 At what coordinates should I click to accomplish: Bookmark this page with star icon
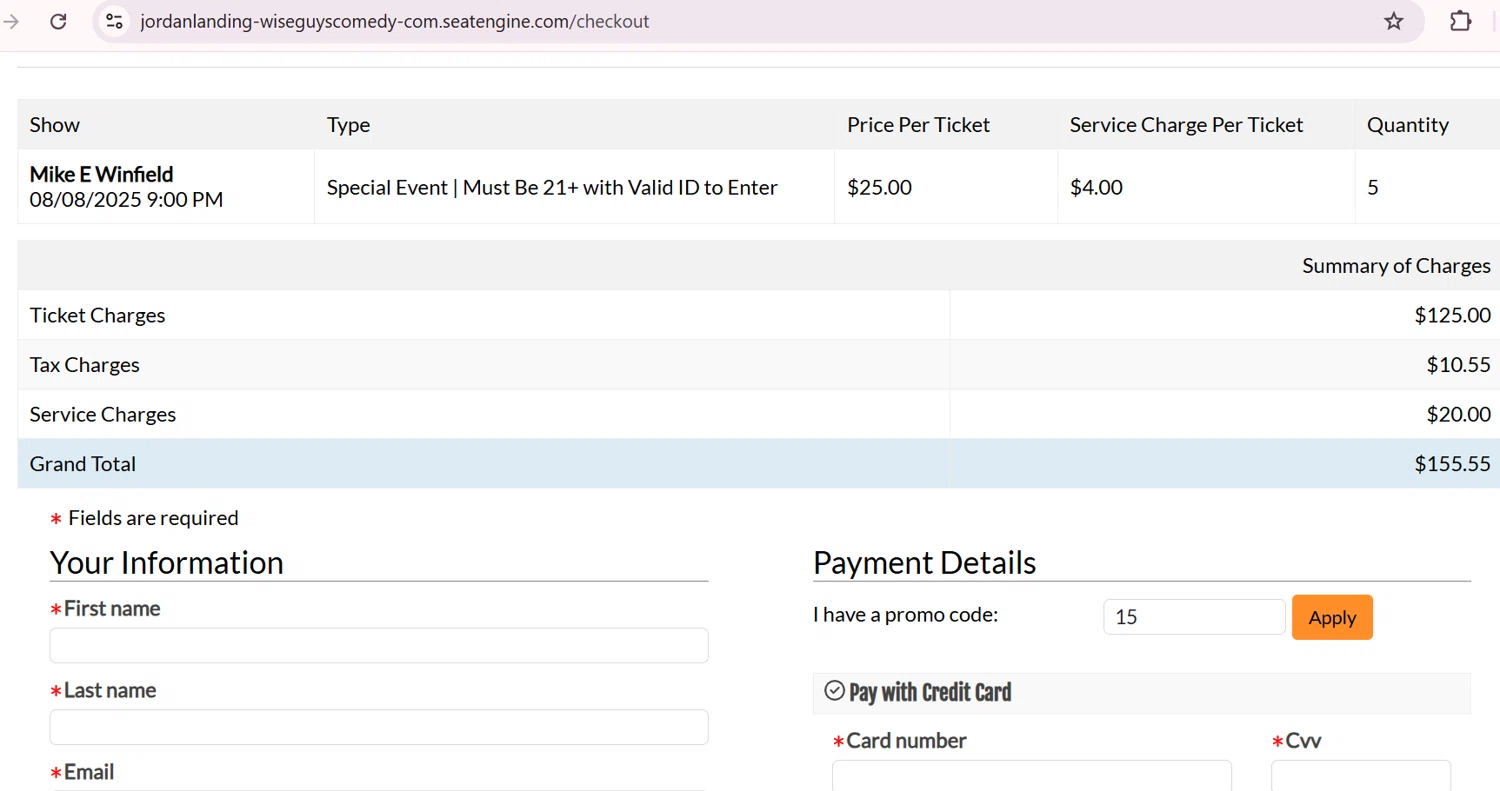click(1394, 21)
